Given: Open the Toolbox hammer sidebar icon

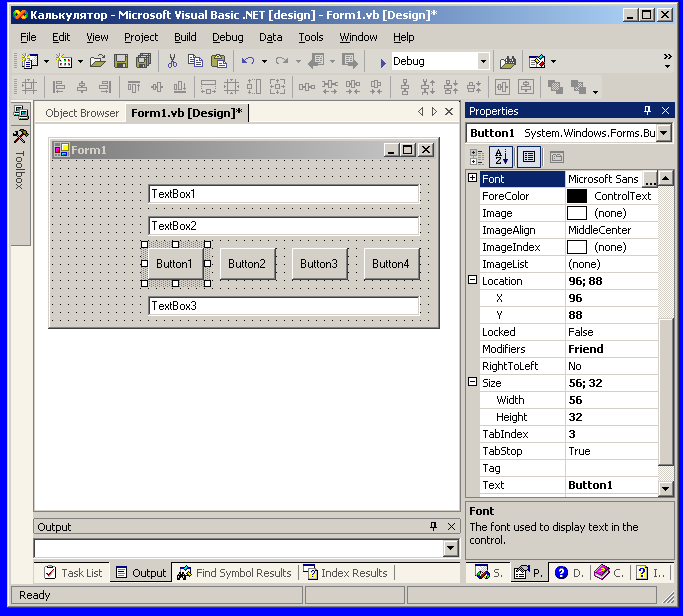Looking at the screenshot, I should click(20, 137).
